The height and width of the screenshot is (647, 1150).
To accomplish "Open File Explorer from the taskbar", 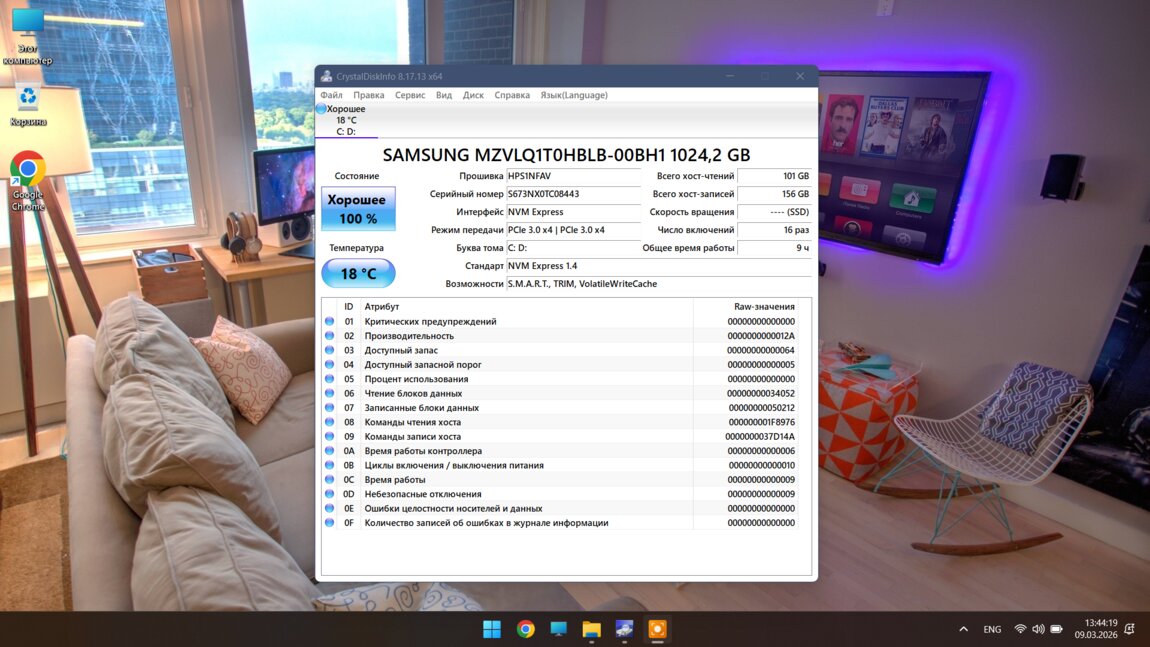I will [591, 629].
